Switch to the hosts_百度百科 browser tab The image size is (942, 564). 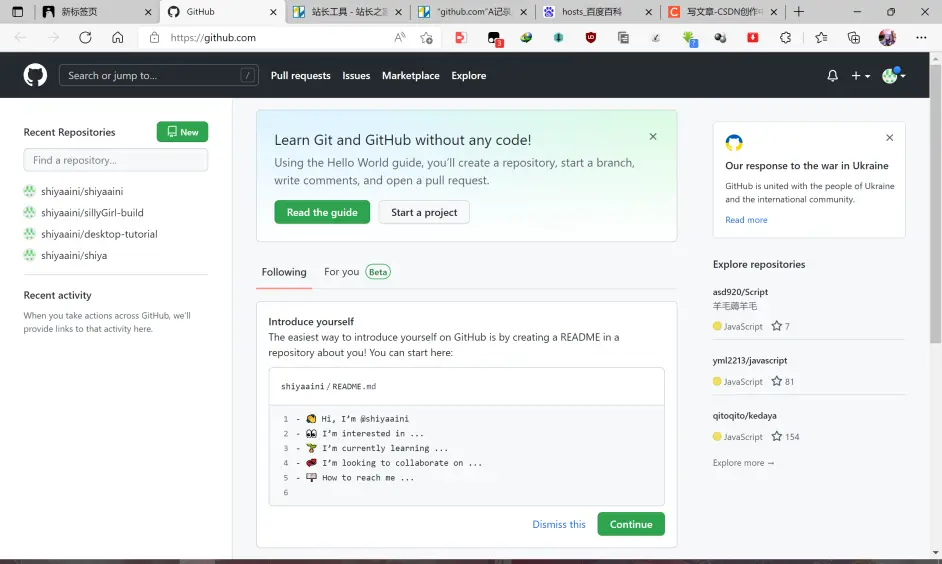point(599,11)
